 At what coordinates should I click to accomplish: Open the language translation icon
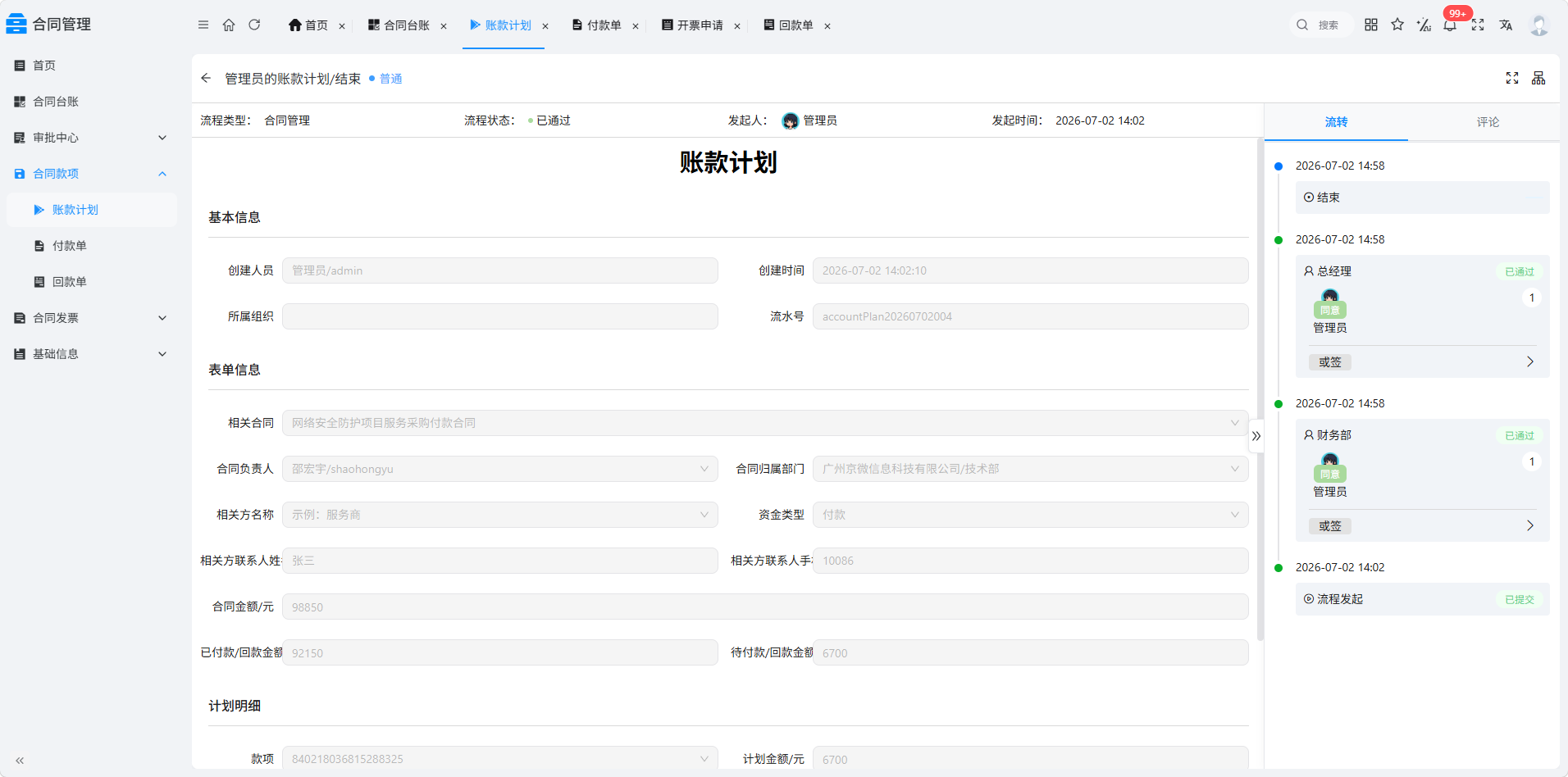pos(1506,25)
